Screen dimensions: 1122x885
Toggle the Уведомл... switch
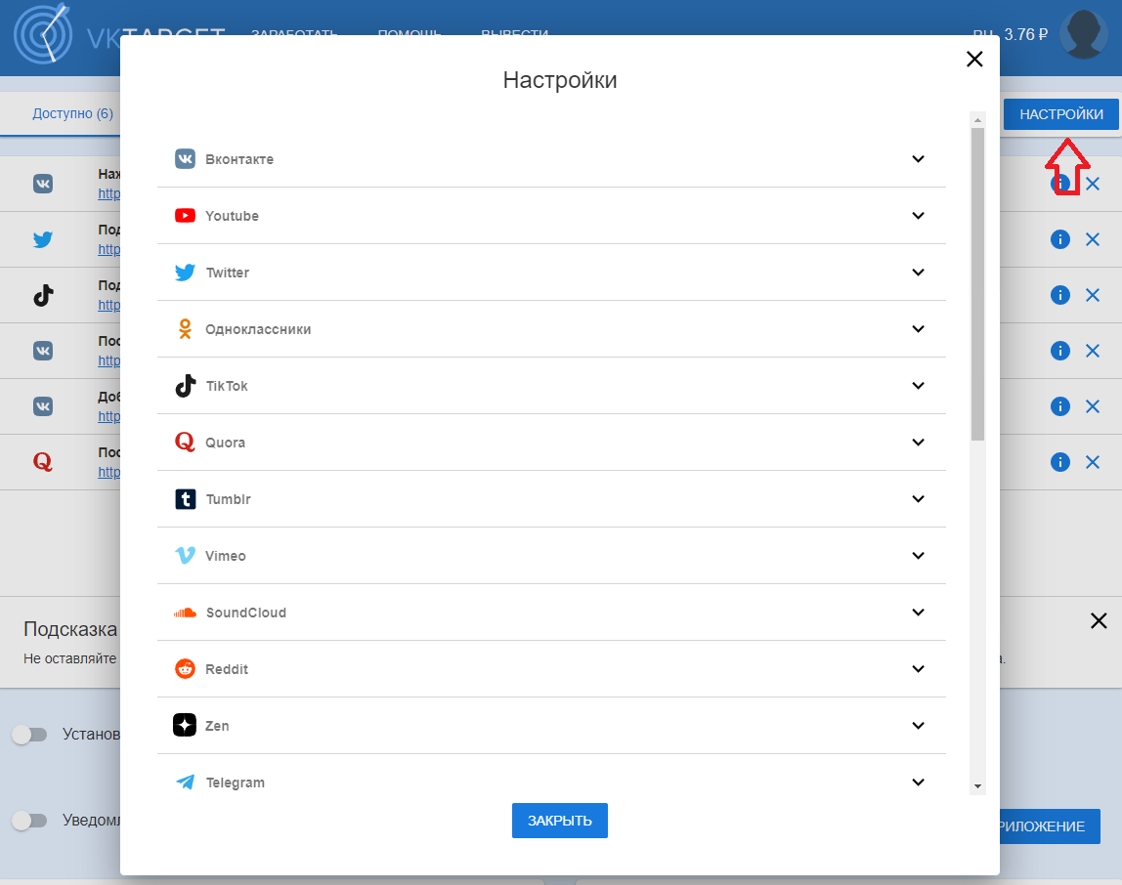29,820
